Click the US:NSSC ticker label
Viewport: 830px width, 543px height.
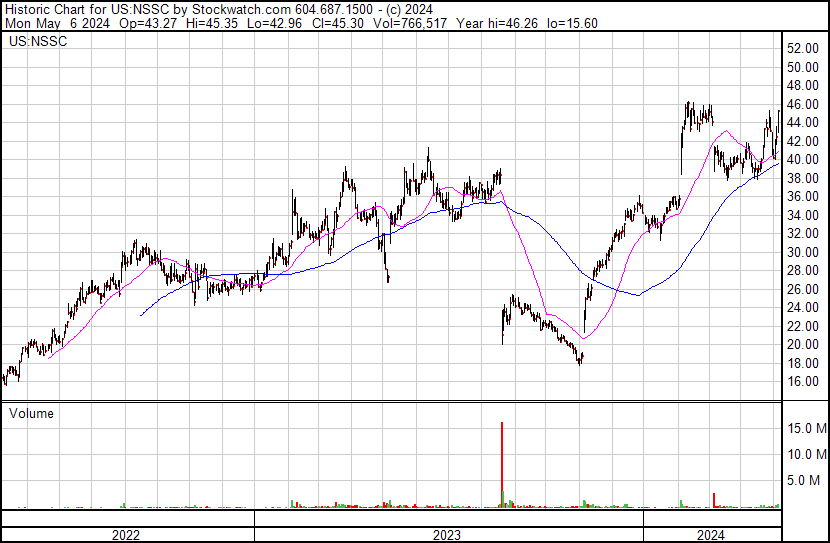[38, 41]
